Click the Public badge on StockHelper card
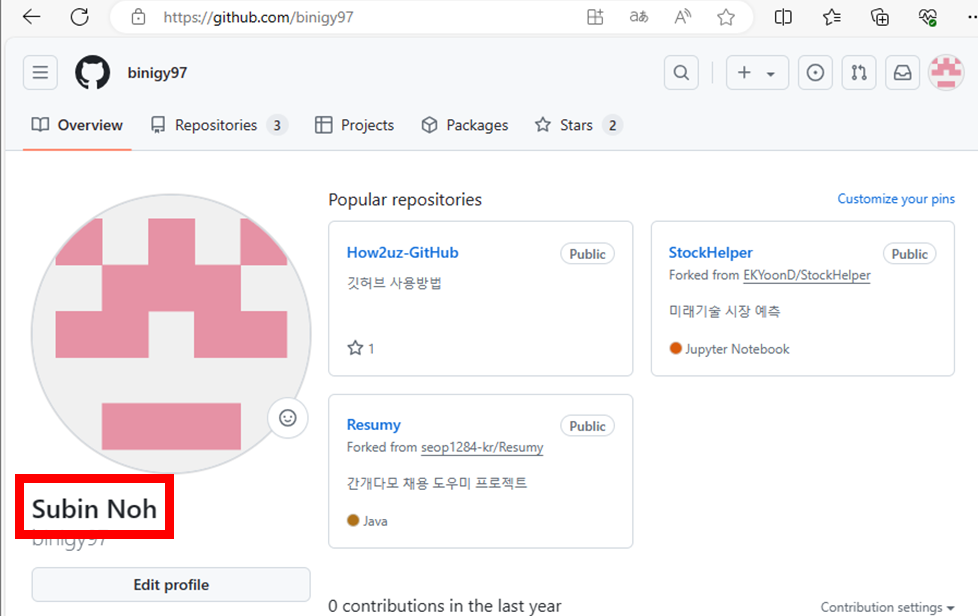Viewport: 978px width, 616px height. [909, 254]
